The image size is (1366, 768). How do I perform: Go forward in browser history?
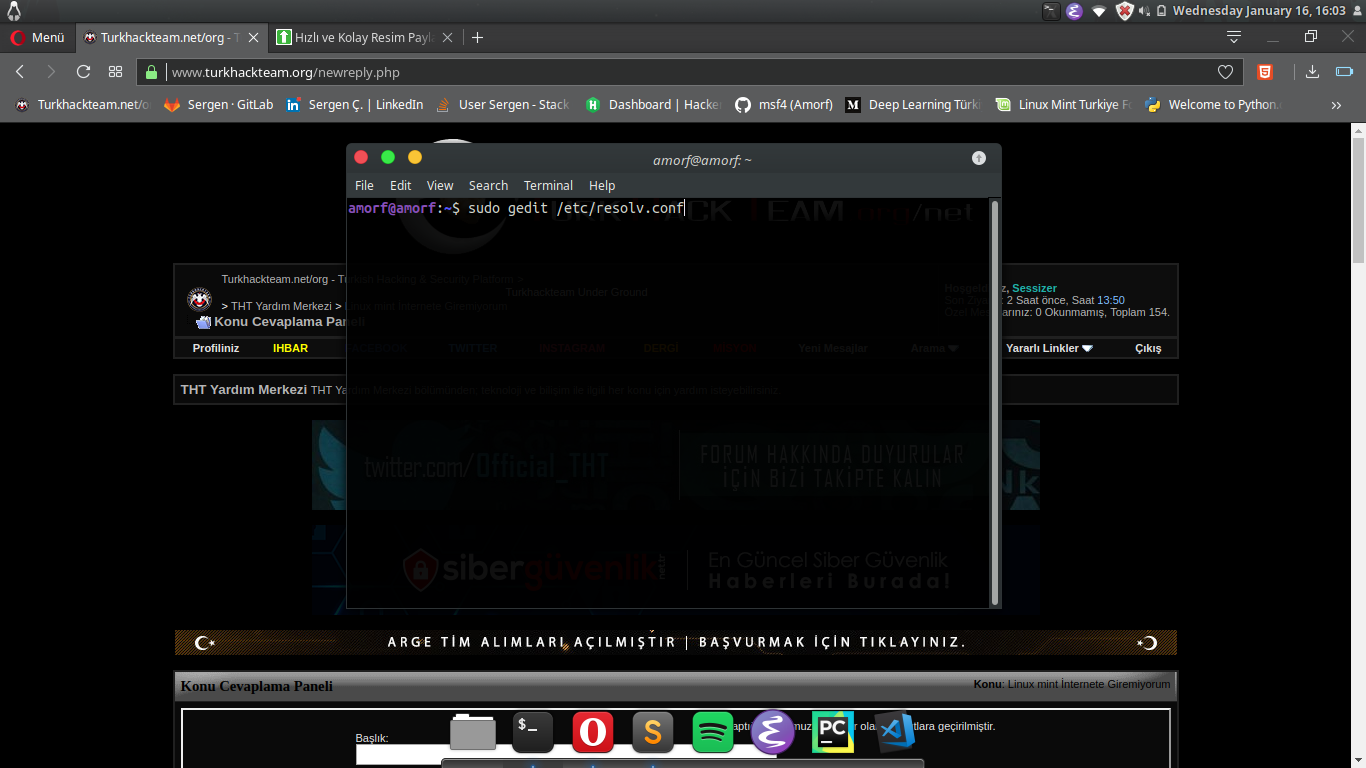coord(51,72)
